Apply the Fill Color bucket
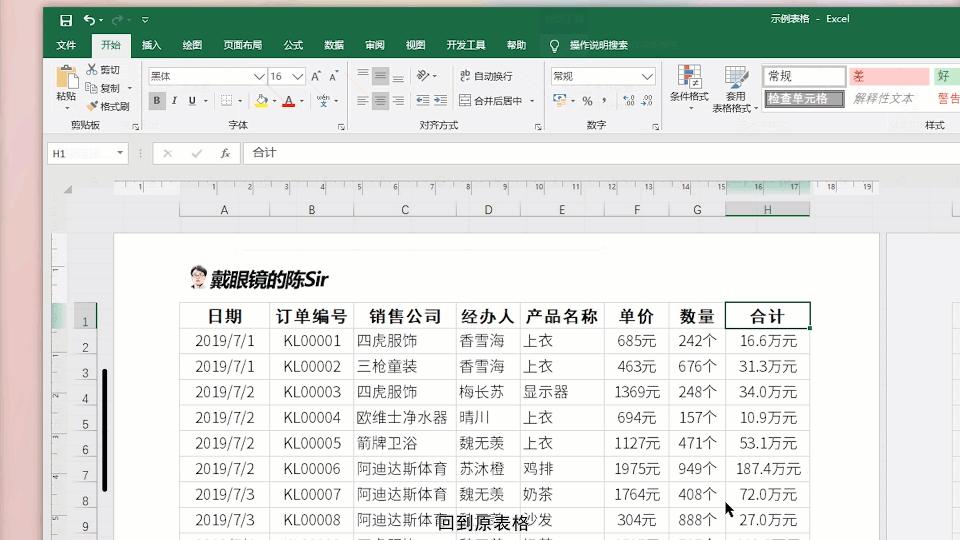 [x=261, y=100]
